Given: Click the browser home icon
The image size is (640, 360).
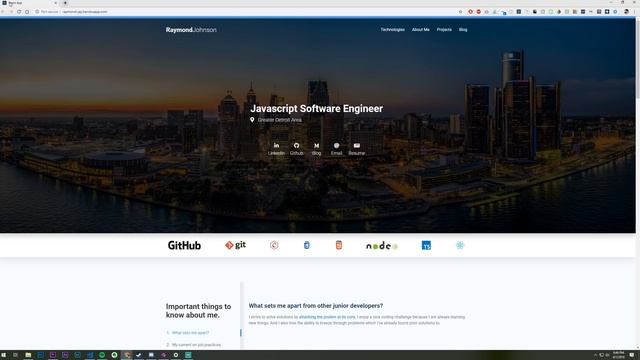Looking at the screenshot, I should click(27, 12).
